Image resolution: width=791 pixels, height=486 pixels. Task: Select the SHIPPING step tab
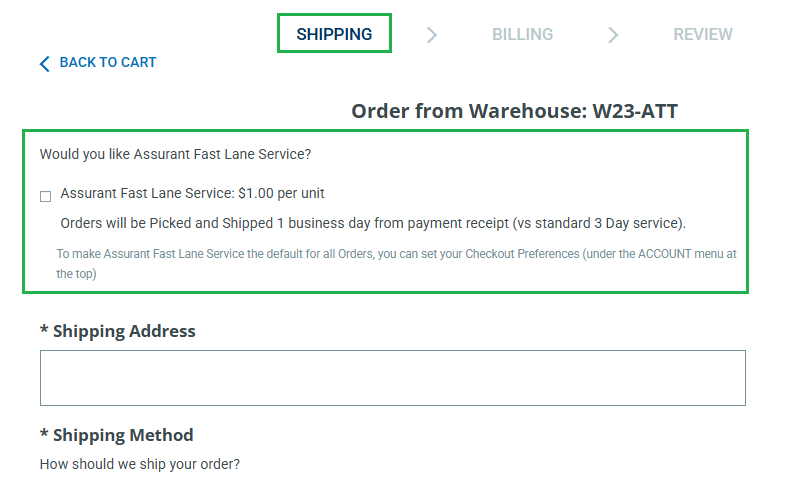334,34
